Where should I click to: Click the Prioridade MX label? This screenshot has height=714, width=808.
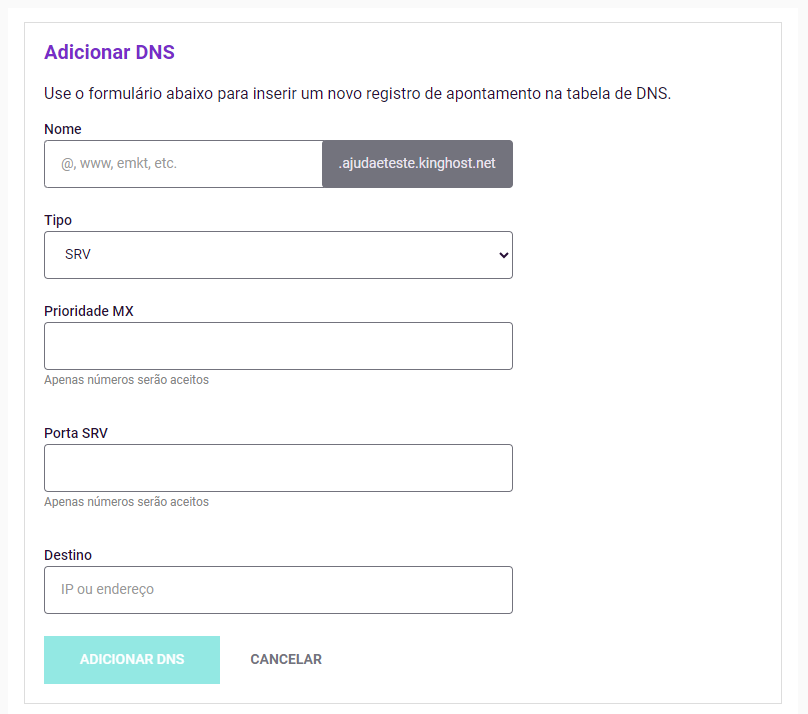click(x=89, y=311)
